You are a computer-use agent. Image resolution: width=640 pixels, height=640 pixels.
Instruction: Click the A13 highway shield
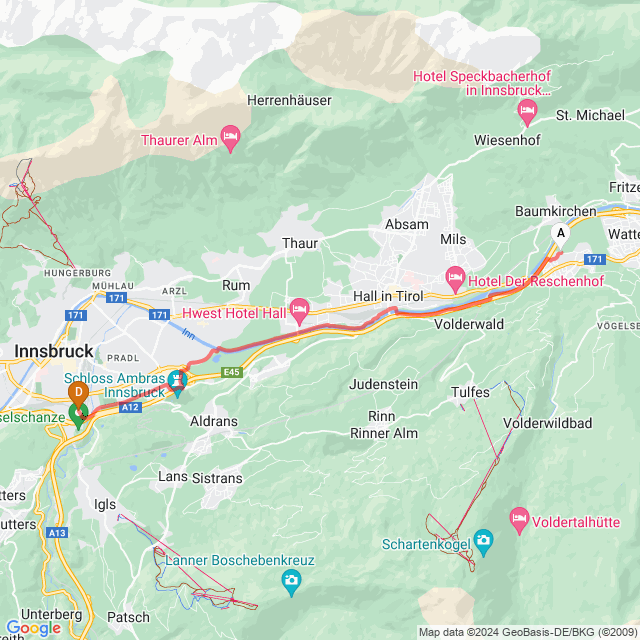[x=57, y=533]
